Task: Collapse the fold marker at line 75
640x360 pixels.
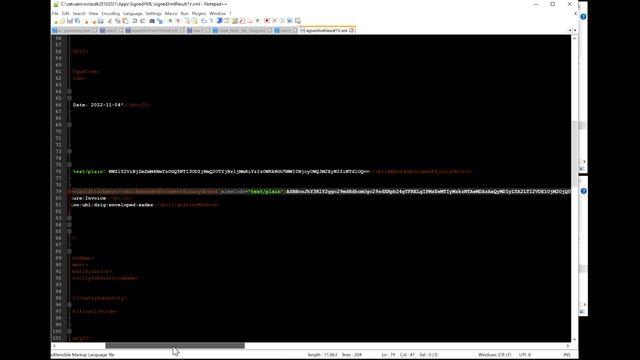Action: click(x=69, y=165)
